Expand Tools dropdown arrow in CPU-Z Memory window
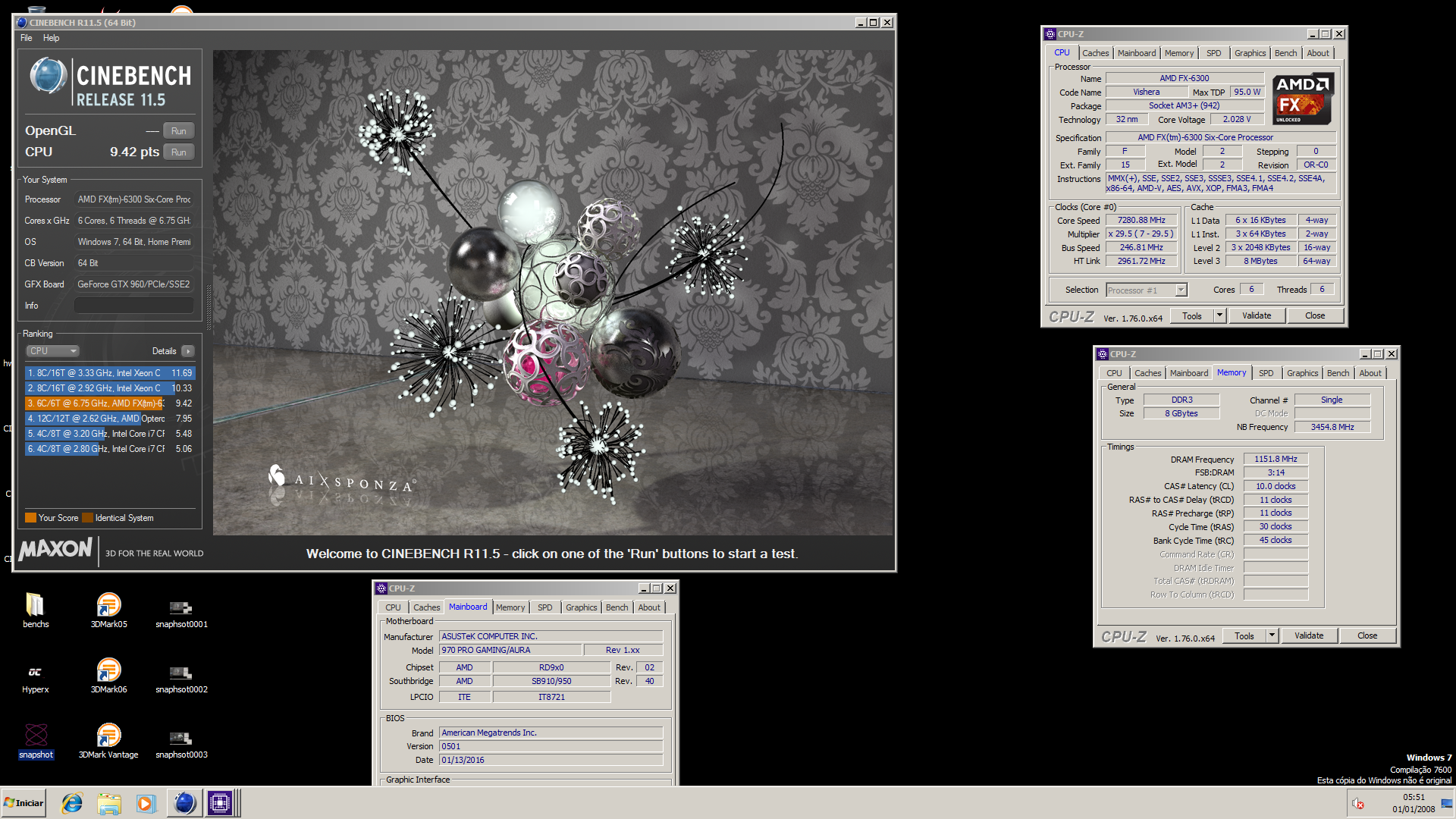Viewport: 1456px width, 819px height. coord(1272,635)
